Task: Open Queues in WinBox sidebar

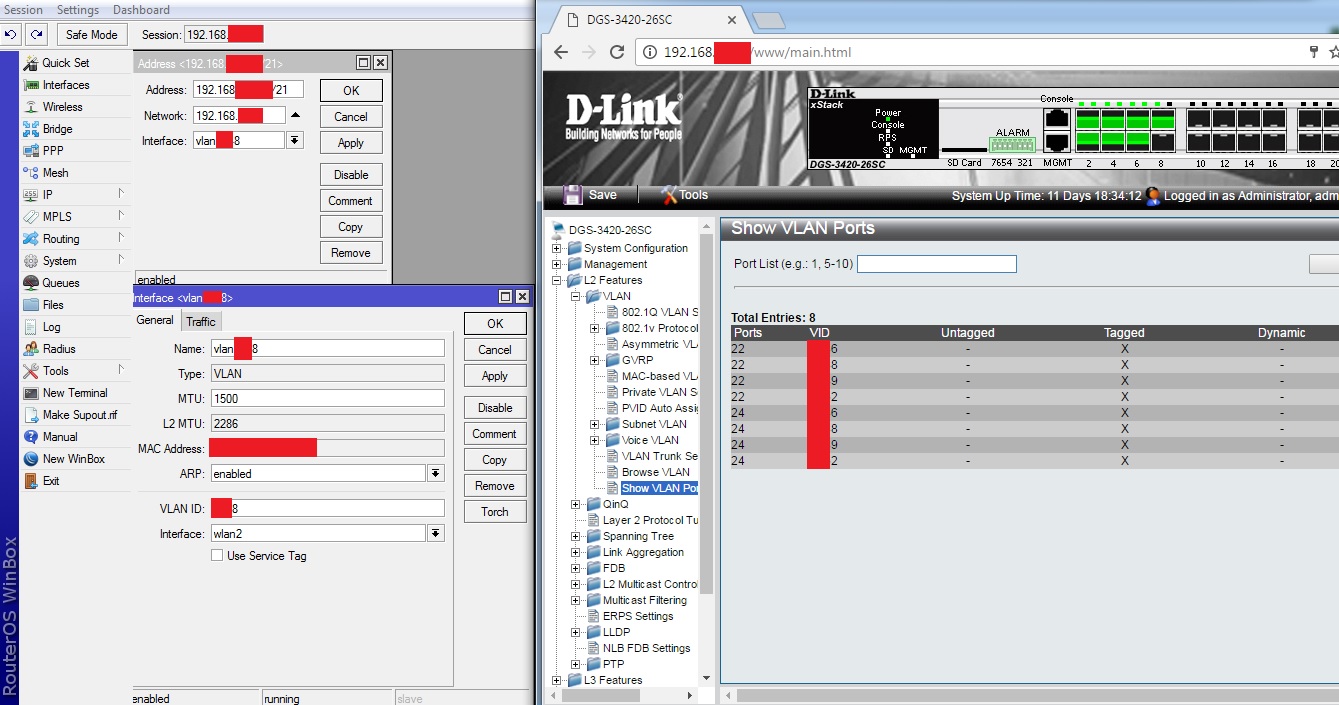Action: click(60, 283)
